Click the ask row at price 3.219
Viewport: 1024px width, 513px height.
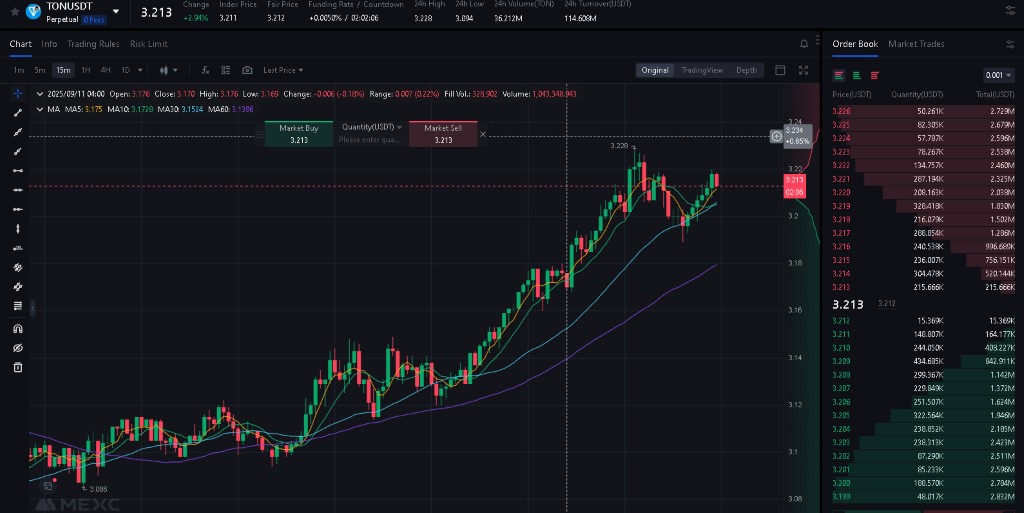(x=923, y=206)
